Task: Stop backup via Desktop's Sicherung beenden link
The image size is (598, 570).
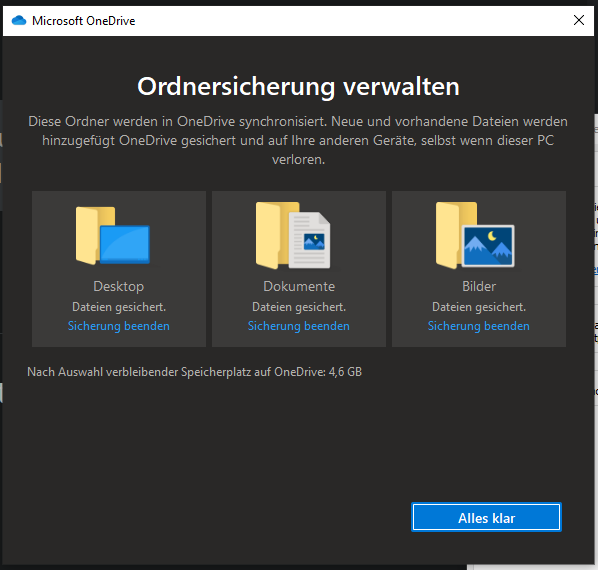Action: 119,326
